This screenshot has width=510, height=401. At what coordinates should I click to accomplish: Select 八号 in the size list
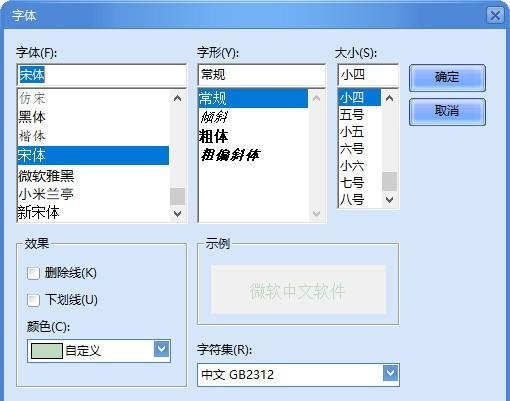pyautogui.click(x=360, y=199)
